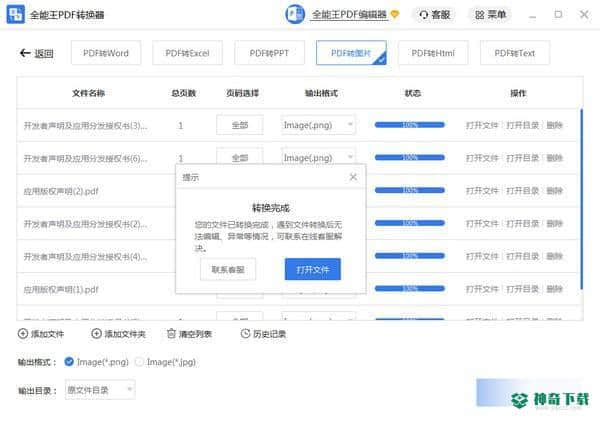Select the PDF转图片 tab

click(x=351, y=53)
